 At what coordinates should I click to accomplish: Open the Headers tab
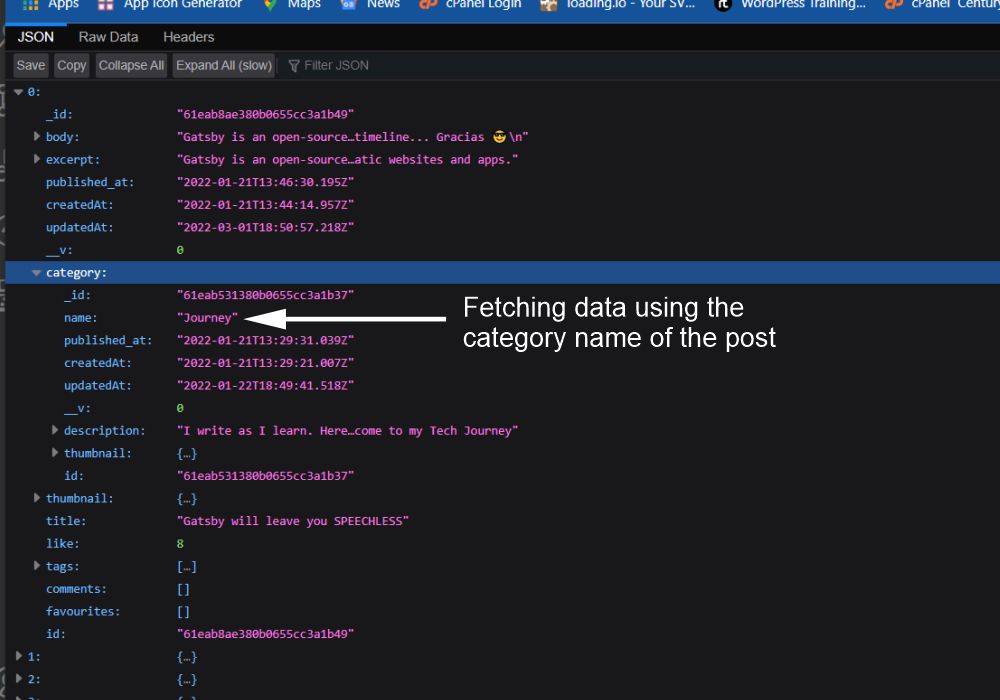pyautogui.click(x=189, y=37)
